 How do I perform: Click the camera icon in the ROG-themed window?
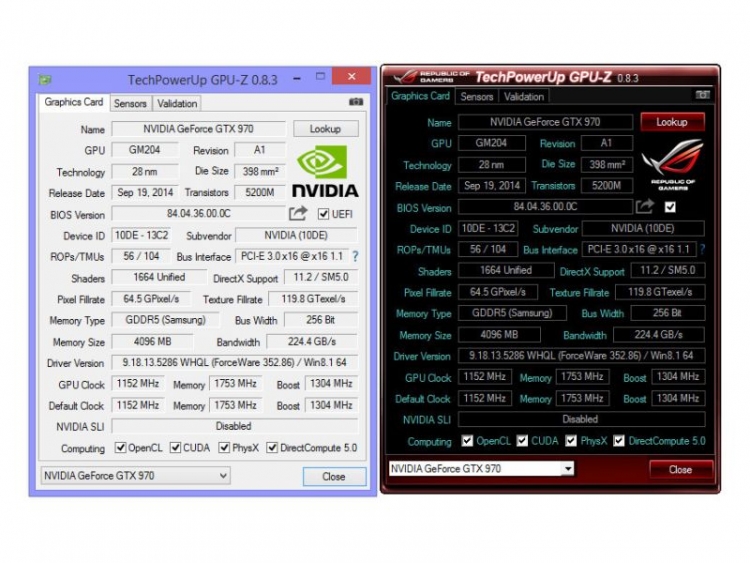pos(702,96)
